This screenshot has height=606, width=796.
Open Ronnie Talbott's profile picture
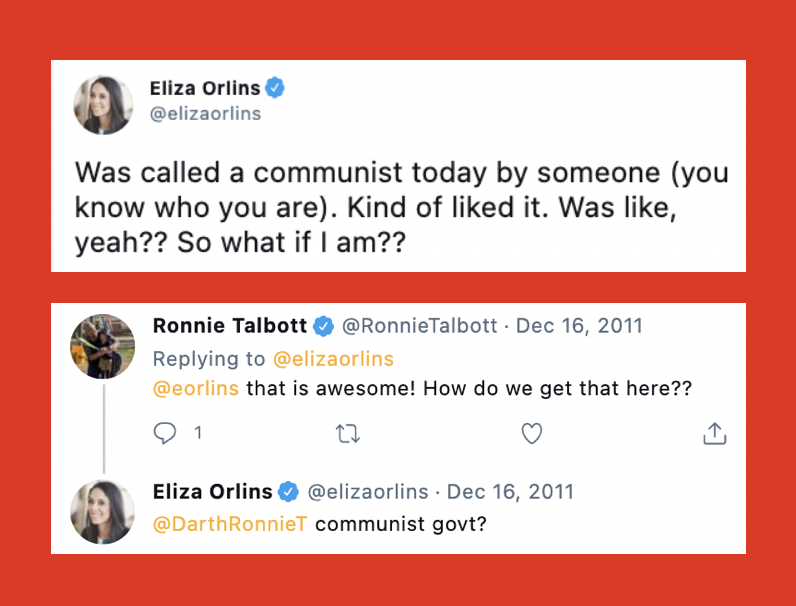[103, 347]
